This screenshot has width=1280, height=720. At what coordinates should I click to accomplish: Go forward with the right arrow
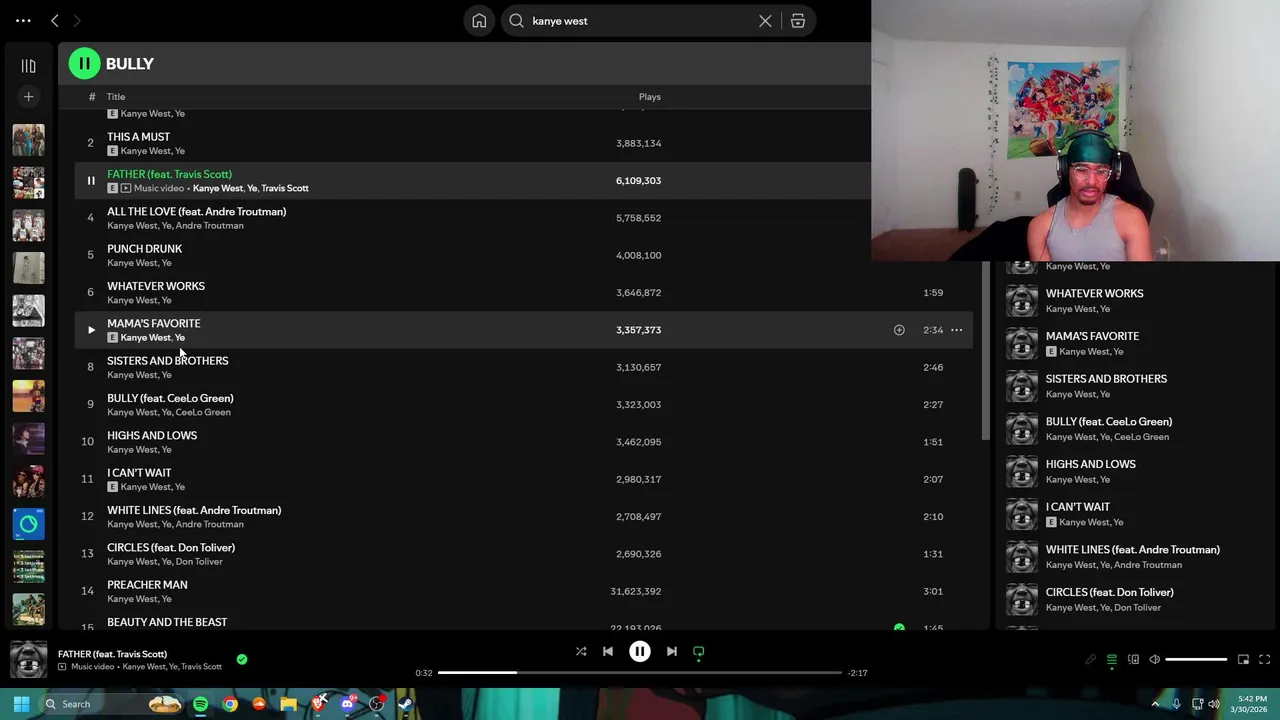[x=77, y=20]
